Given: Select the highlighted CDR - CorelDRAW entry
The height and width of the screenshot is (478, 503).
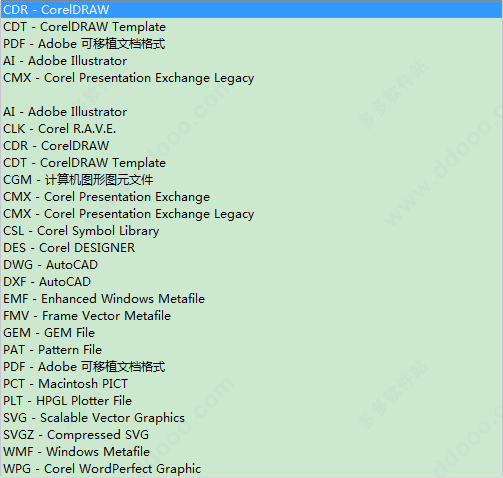Looking at the screenshot, I should pyautogui.click(x=251, y=10).
